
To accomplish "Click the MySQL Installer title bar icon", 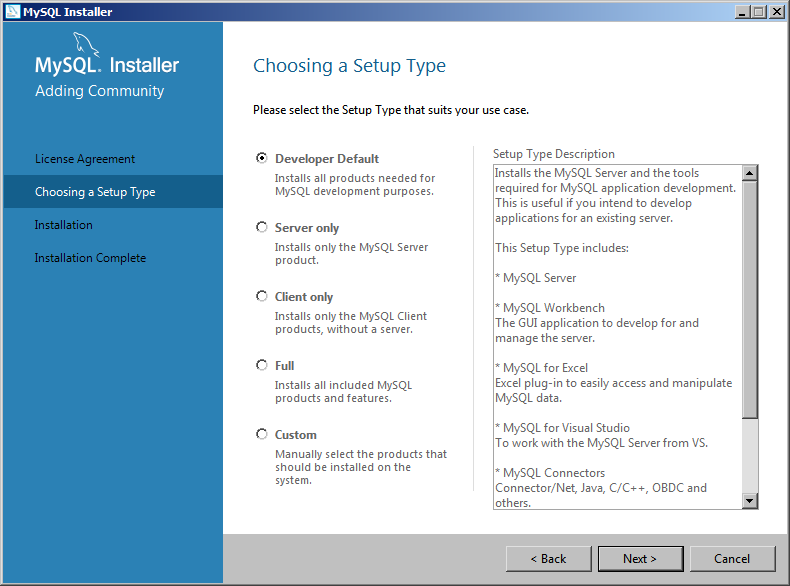I will coord(13,11).
